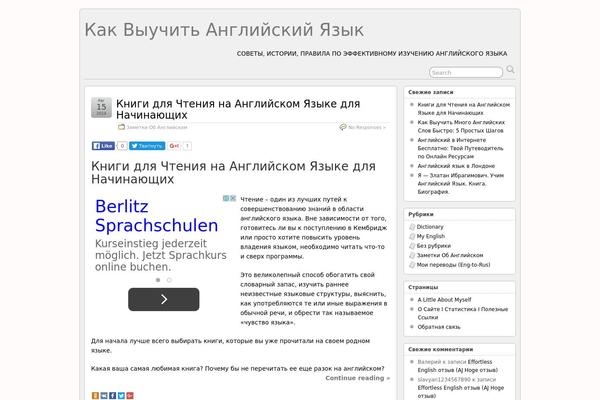Image resolution: width=600 pixels, height=400 pixels.
Task: Click the Feb 15 date badge
Action: [101, 107]
